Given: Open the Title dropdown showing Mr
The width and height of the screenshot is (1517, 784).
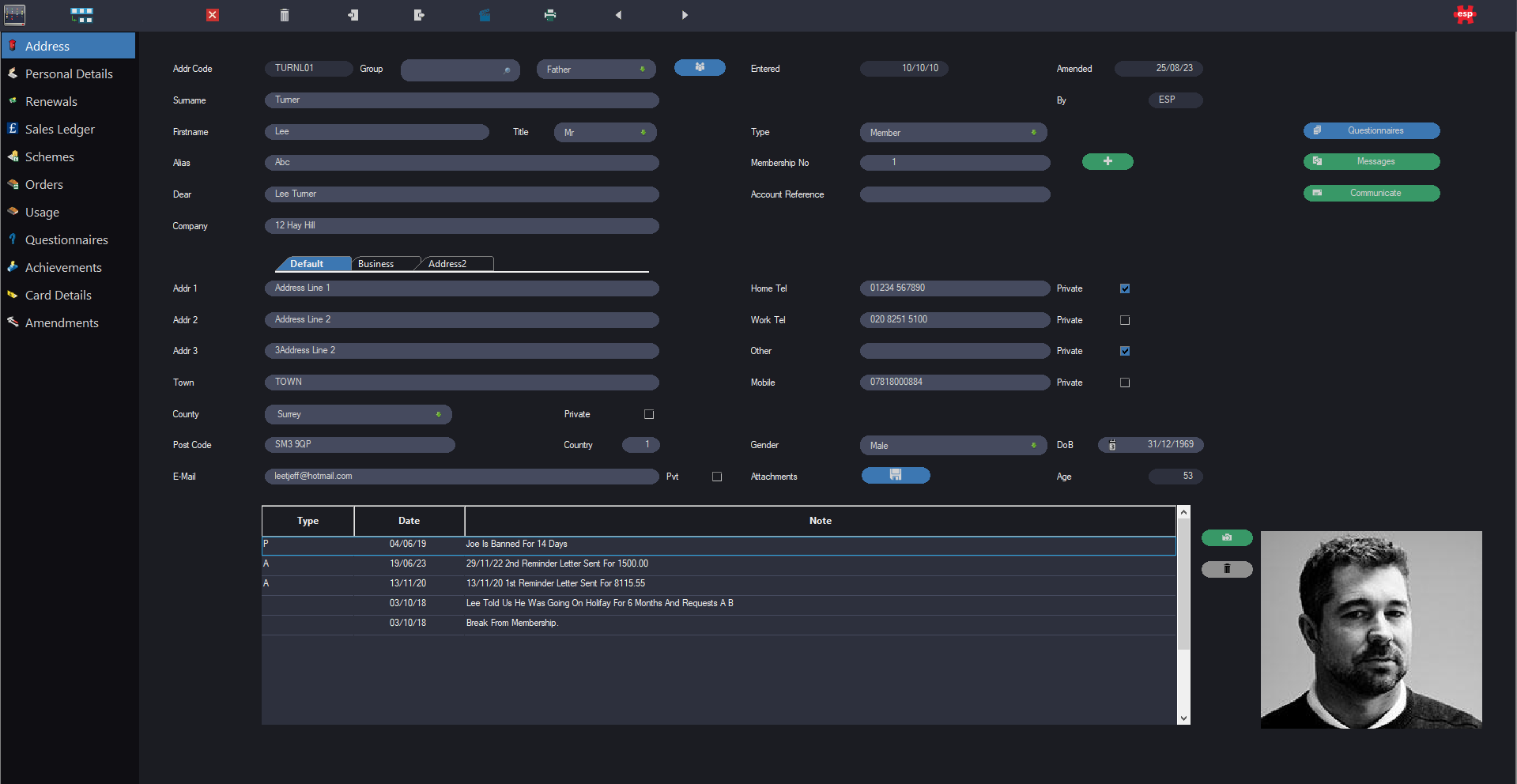Looking at the screenshot, I should (605, 133).
